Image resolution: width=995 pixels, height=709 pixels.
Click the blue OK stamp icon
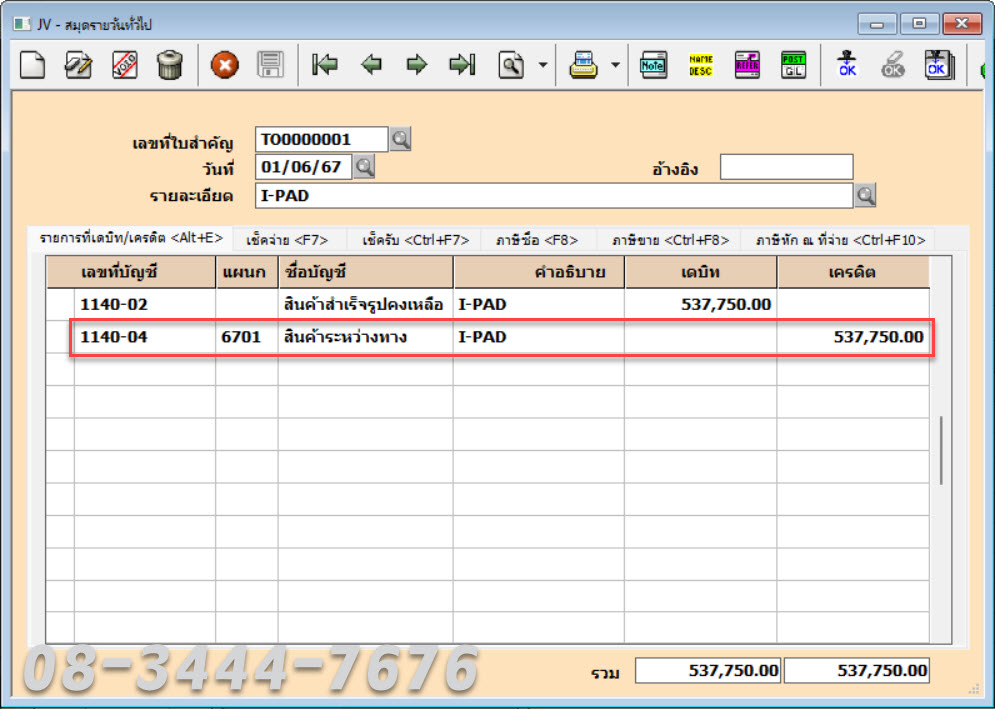[847, 65]
